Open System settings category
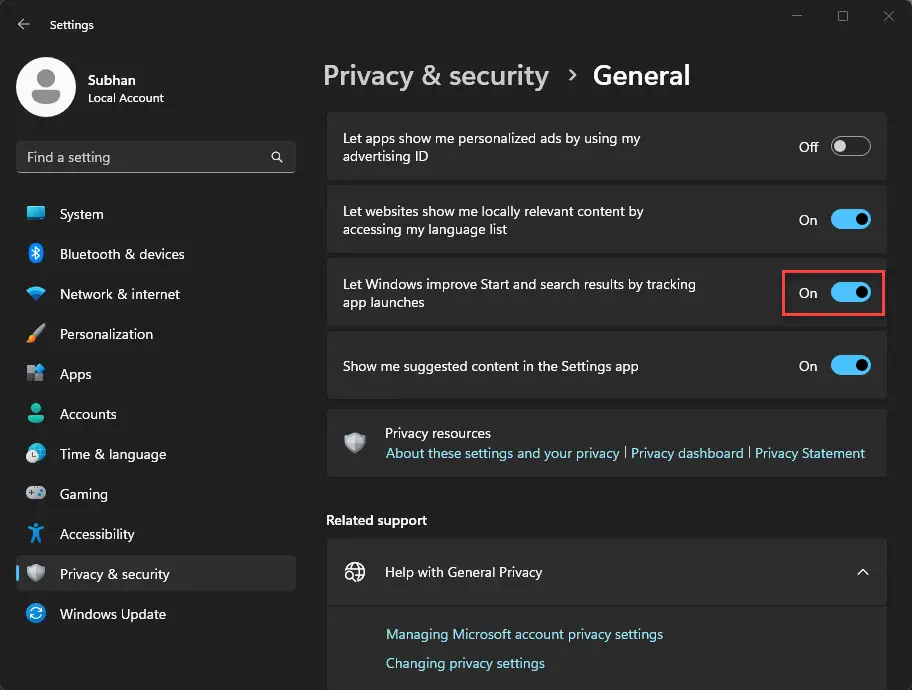This screenshot has width=912, height=690. [81, 214]
